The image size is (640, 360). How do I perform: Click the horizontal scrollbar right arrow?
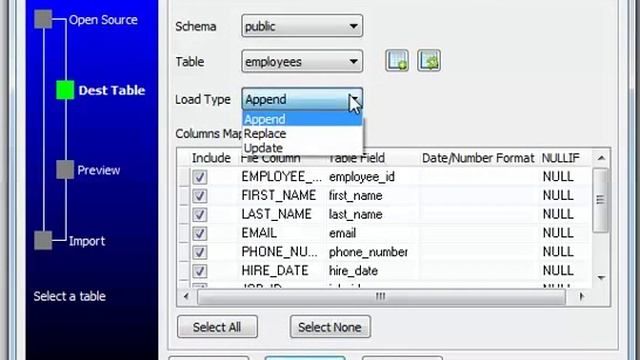[x=582, y=297]
